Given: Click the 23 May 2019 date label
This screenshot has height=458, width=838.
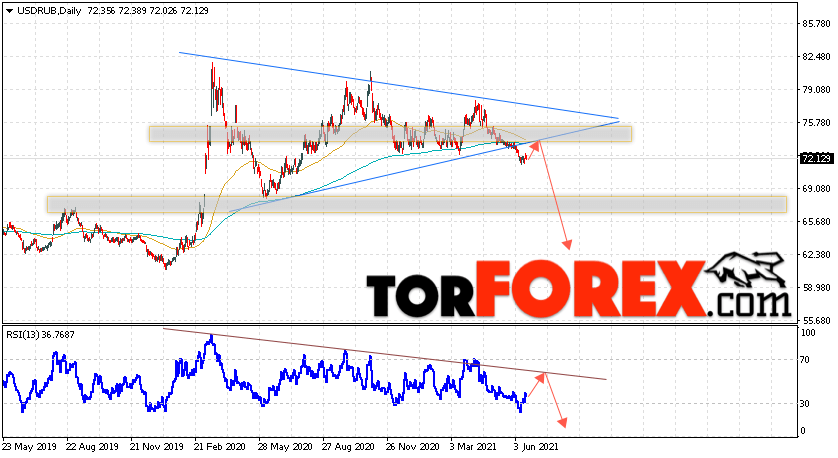Looking at the screenshot, I should pyautogui.click(x=29, y=446).
